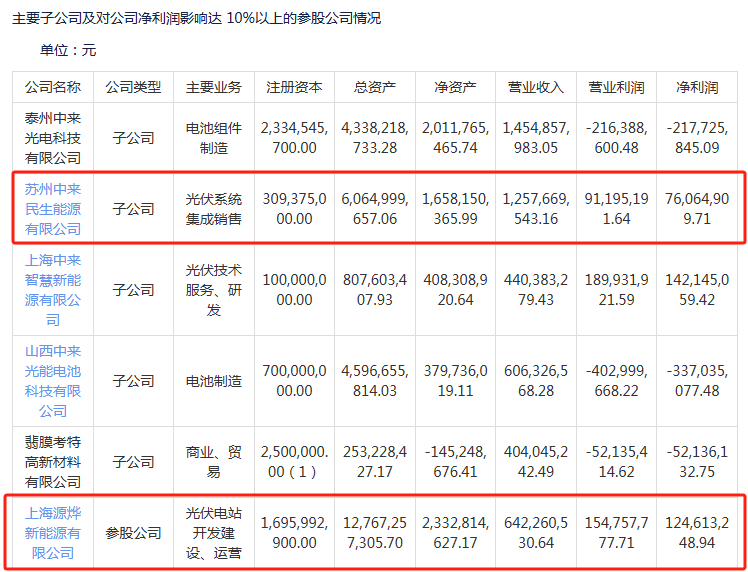This screenshot has height=572, width=748.
Task: Select net assets 379,736,019.11
Action: pyautogui.click(x=456, y=381)
